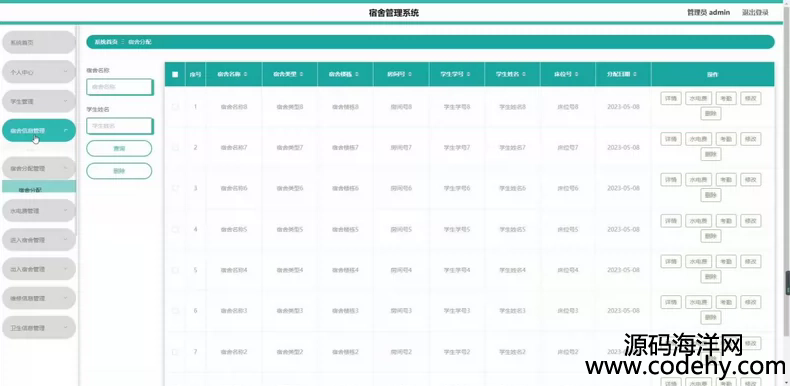Check the checkbox for row 1

tap(175, 107)
